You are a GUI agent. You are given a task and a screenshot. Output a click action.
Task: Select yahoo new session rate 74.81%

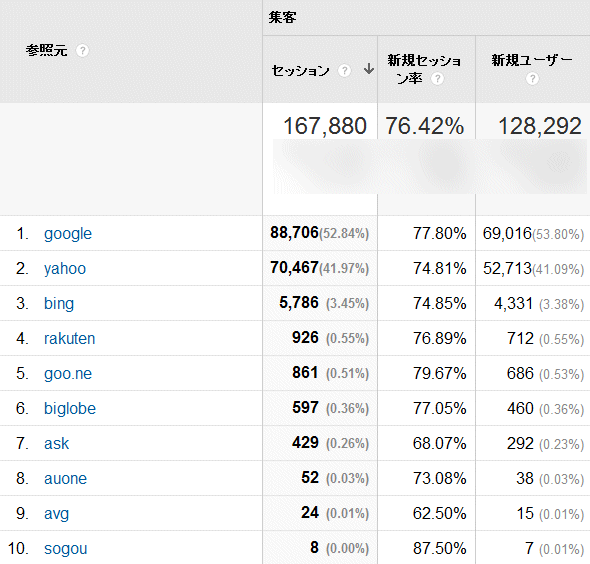pyautogui.click(x=439, y=268)
